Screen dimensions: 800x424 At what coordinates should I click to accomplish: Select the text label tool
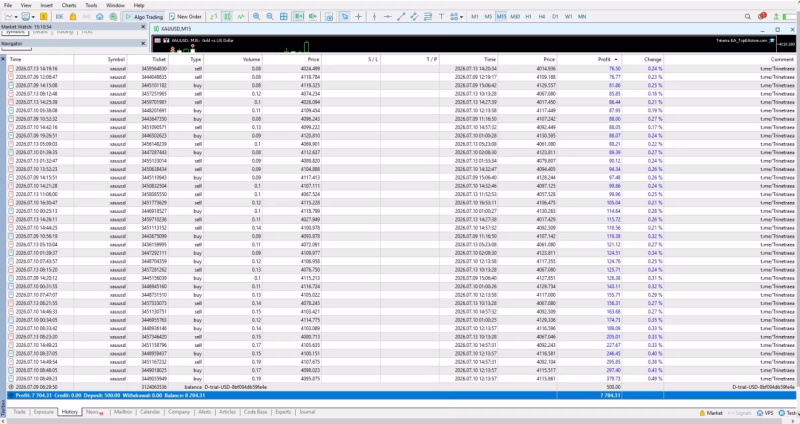[441, 16]
